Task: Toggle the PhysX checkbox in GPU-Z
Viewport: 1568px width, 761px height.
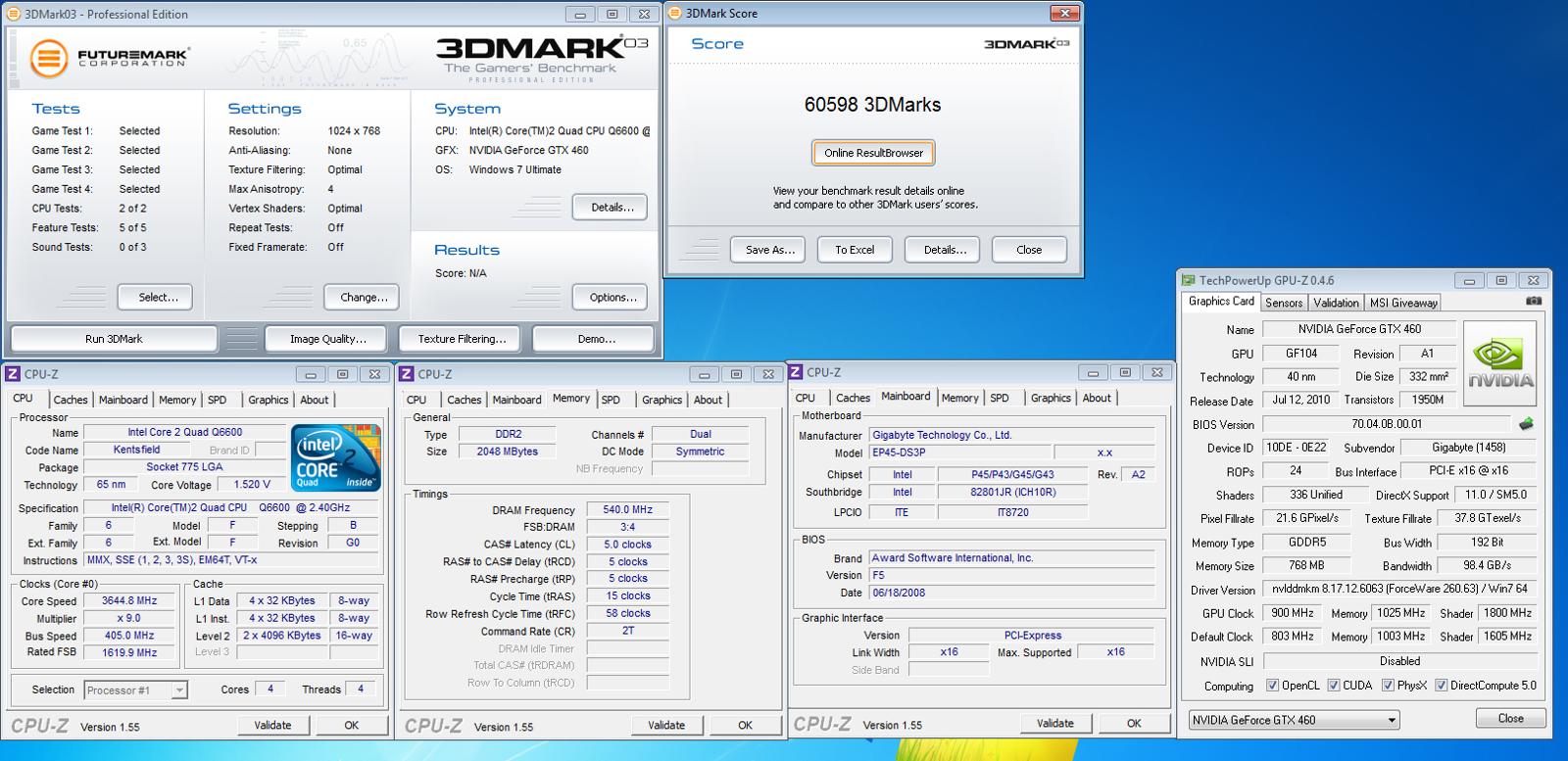Action: click(1388, 686)
